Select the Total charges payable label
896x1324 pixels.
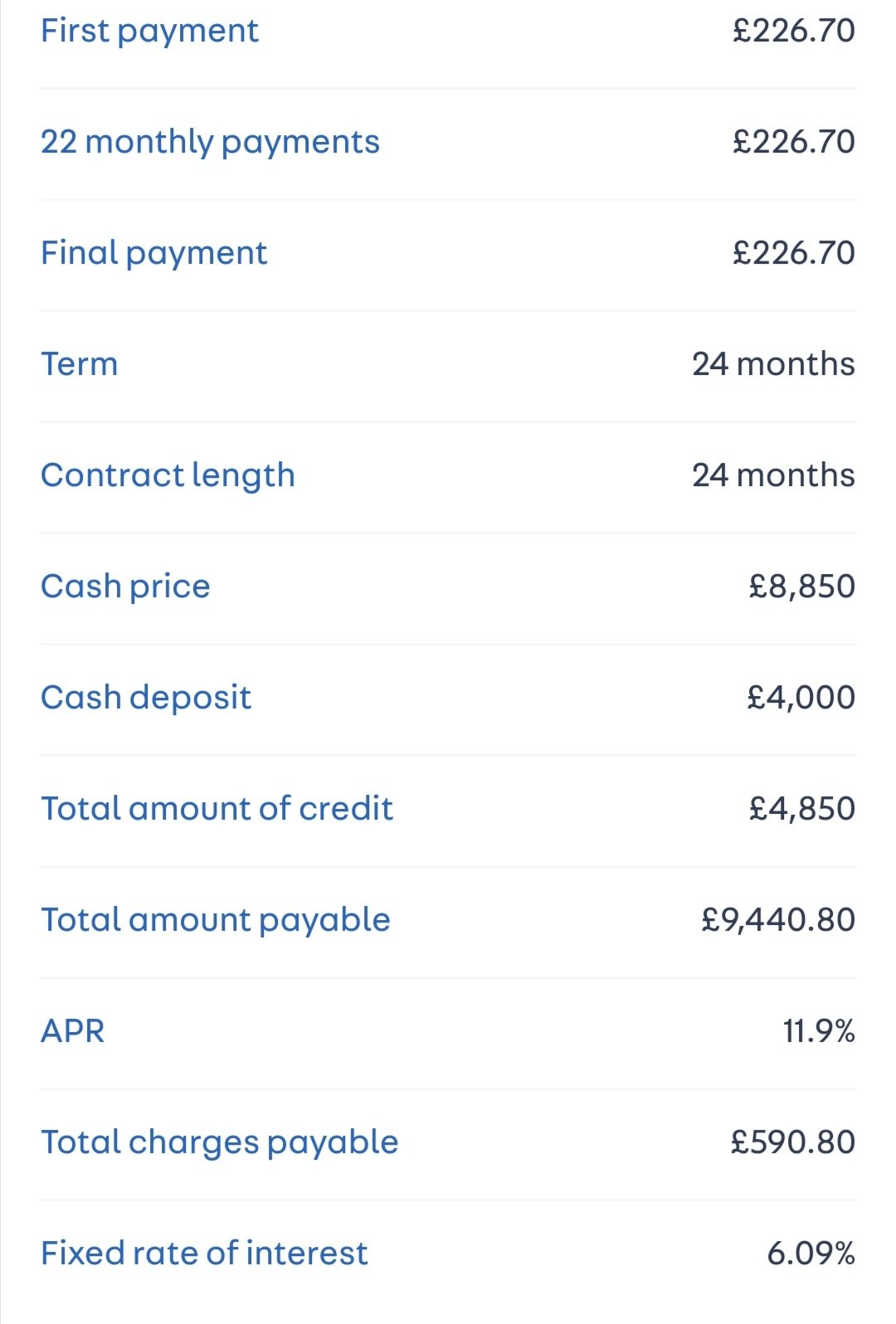click(220, 1143)
